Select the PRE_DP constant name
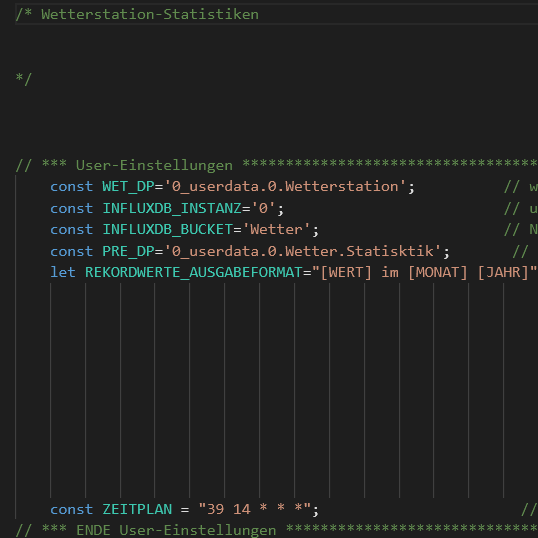 [x=128, y=252]
